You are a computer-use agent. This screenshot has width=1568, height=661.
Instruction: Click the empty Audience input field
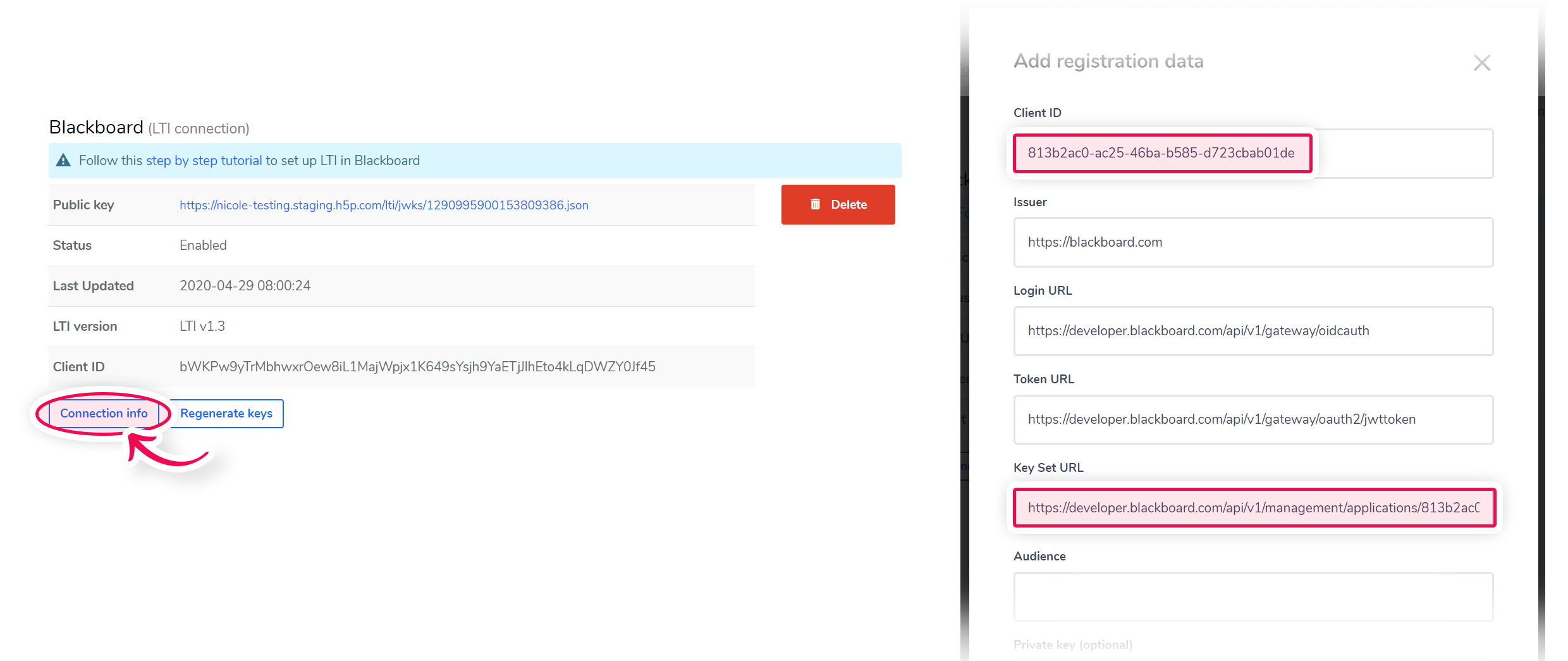pyautogui.click(x=1253, y=596)
